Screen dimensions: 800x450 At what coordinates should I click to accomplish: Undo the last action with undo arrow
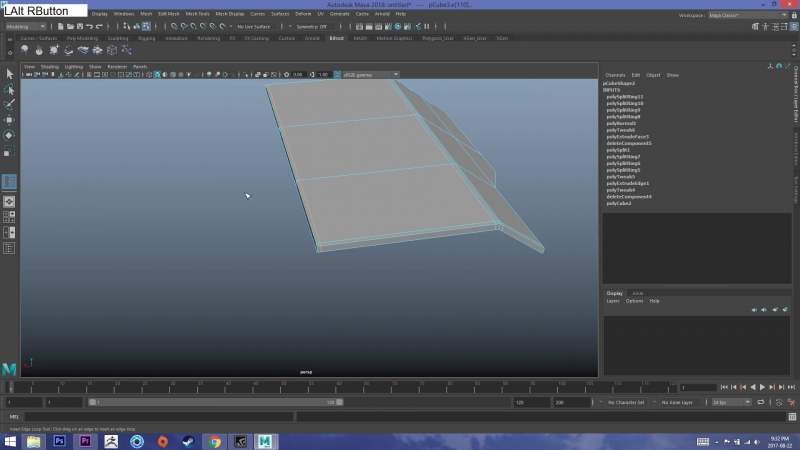pyautogui.click(x=89, y=27)
